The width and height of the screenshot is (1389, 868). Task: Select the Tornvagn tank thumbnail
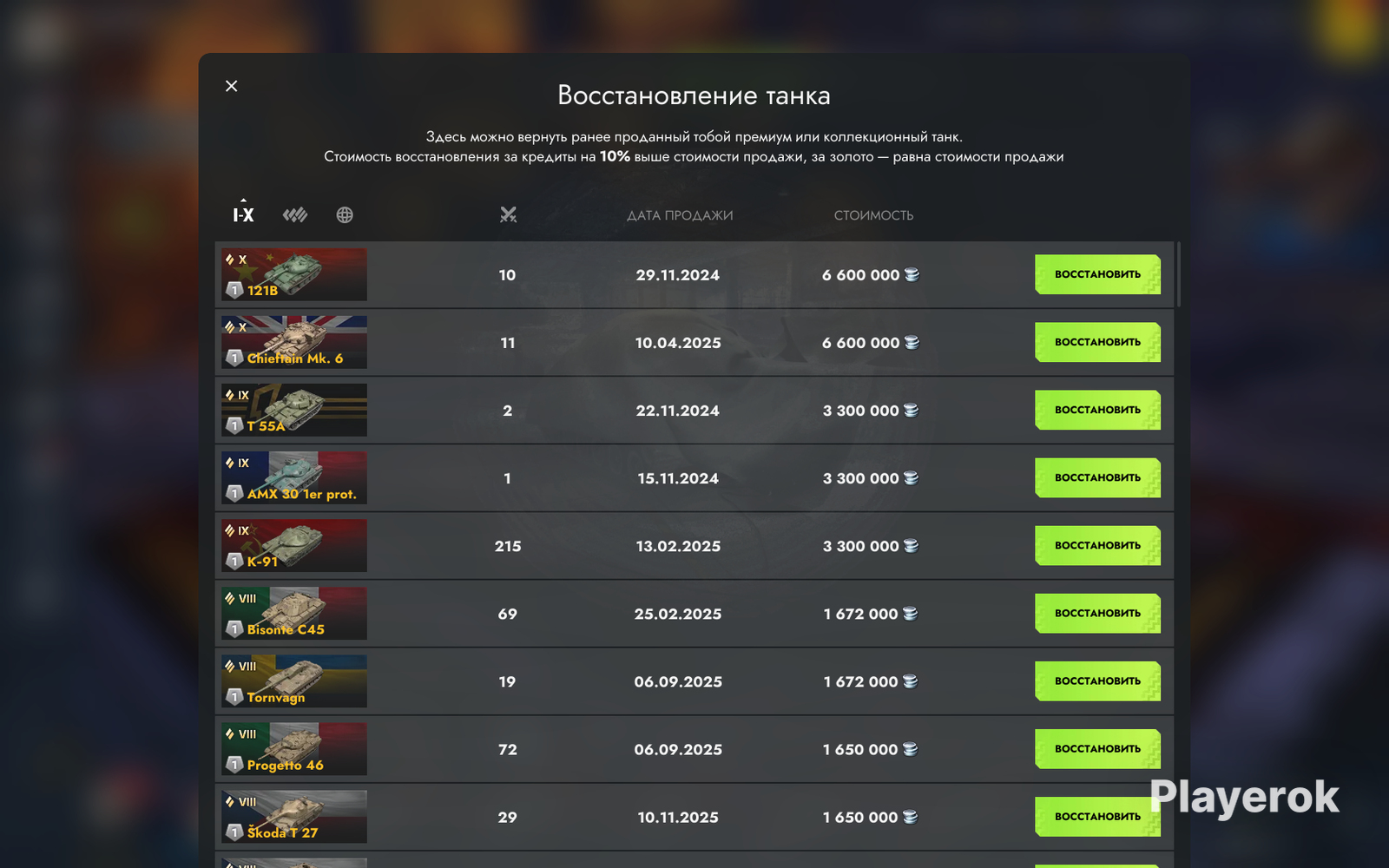[x=293, y=681]
